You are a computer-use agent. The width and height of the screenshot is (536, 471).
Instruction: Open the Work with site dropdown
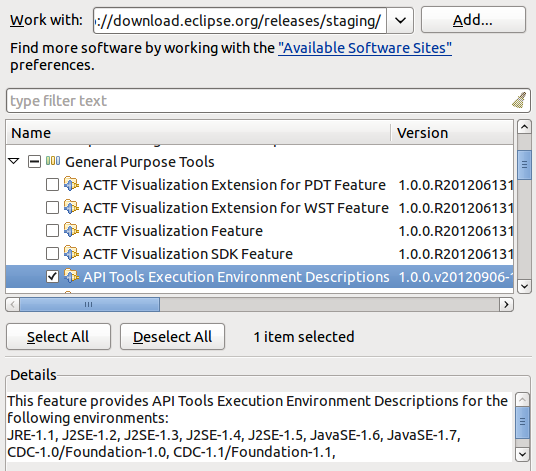400,21
